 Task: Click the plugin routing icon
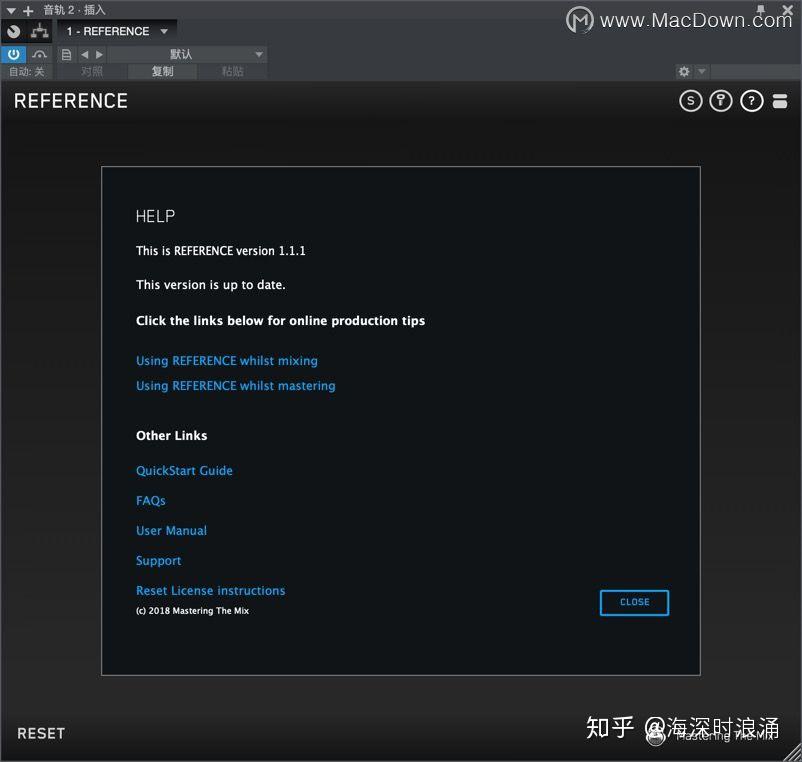click(x=39, y=32)
